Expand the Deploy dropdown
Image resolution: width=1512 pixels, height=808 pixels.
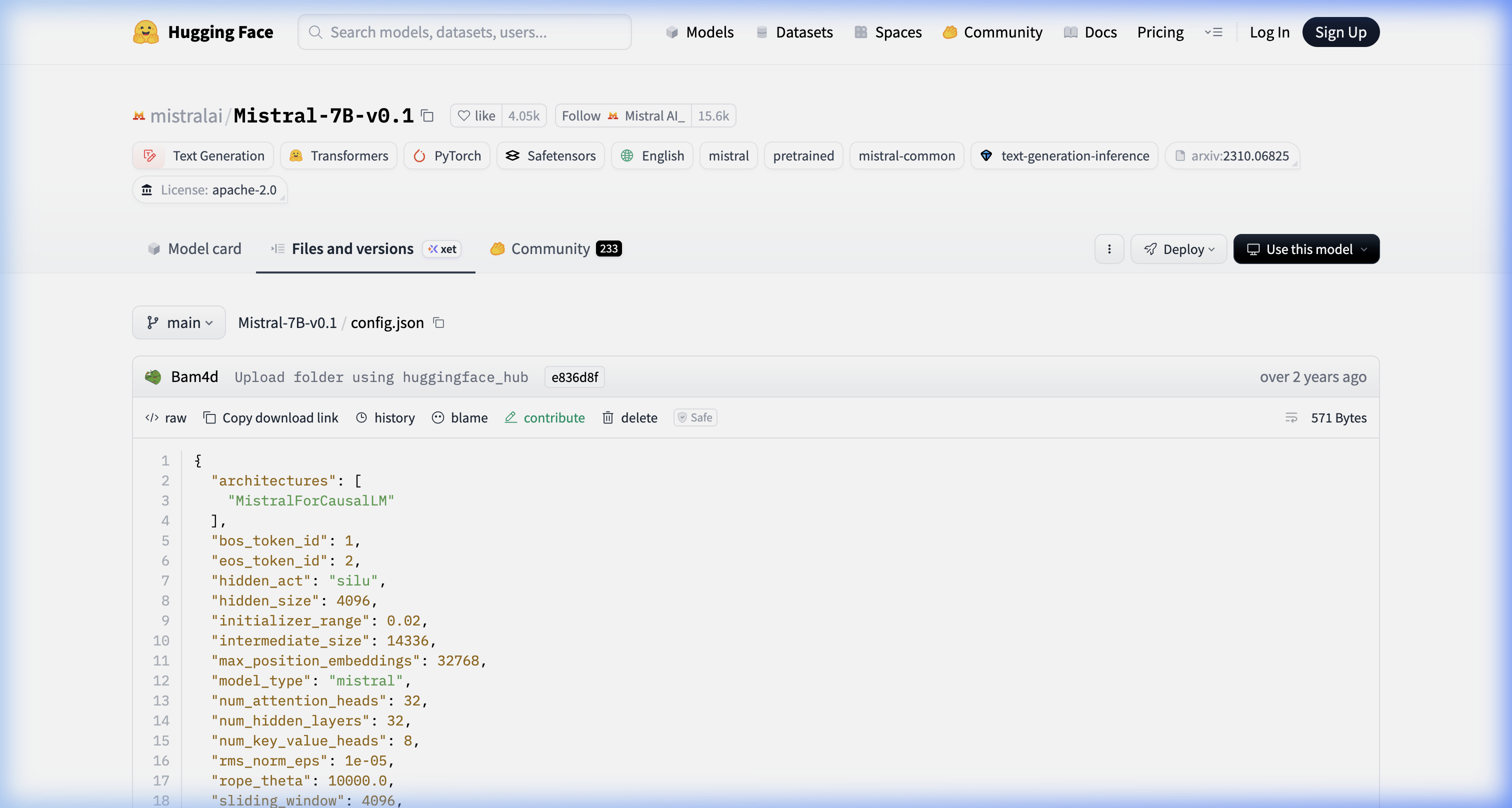(1178, 249)
